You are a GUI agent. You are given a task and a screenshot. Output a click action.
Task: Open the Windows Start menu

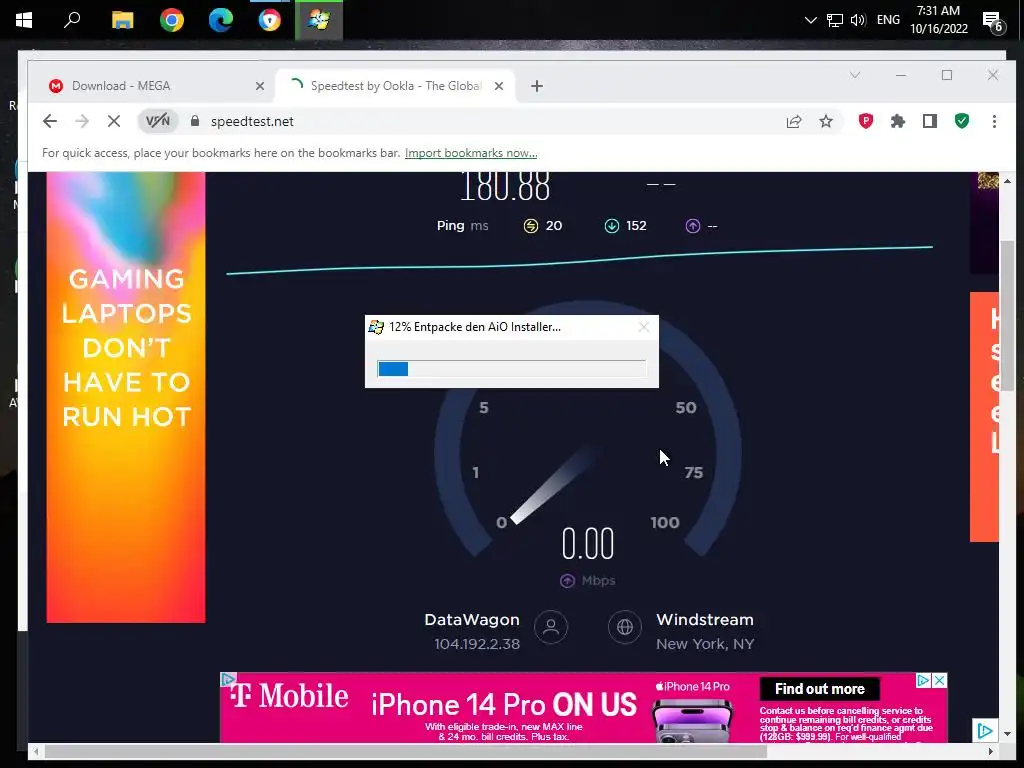coord(24,20)
